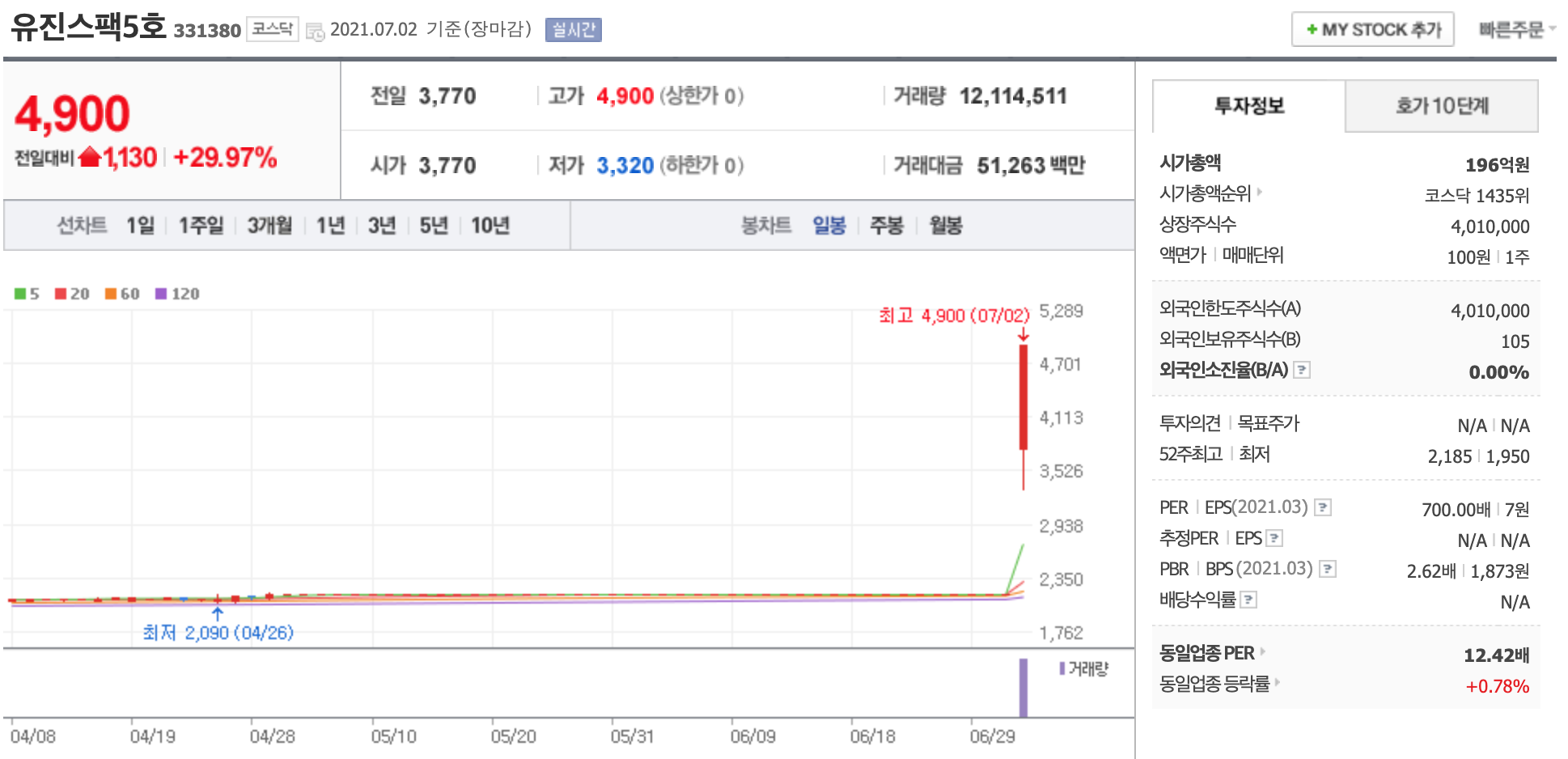Click the 코스닥 market badge

(272, 29)
